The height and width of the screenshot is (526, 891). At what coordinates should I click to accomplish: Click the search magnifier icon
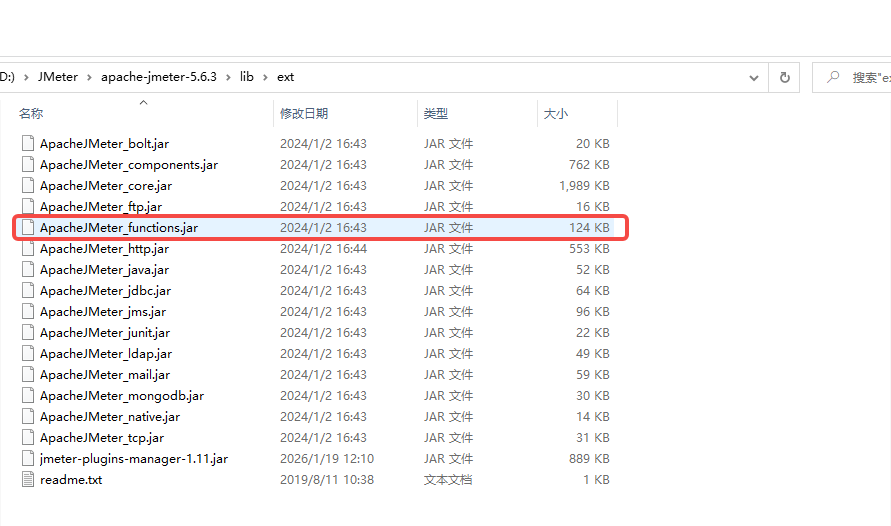(x=833, y=77)
